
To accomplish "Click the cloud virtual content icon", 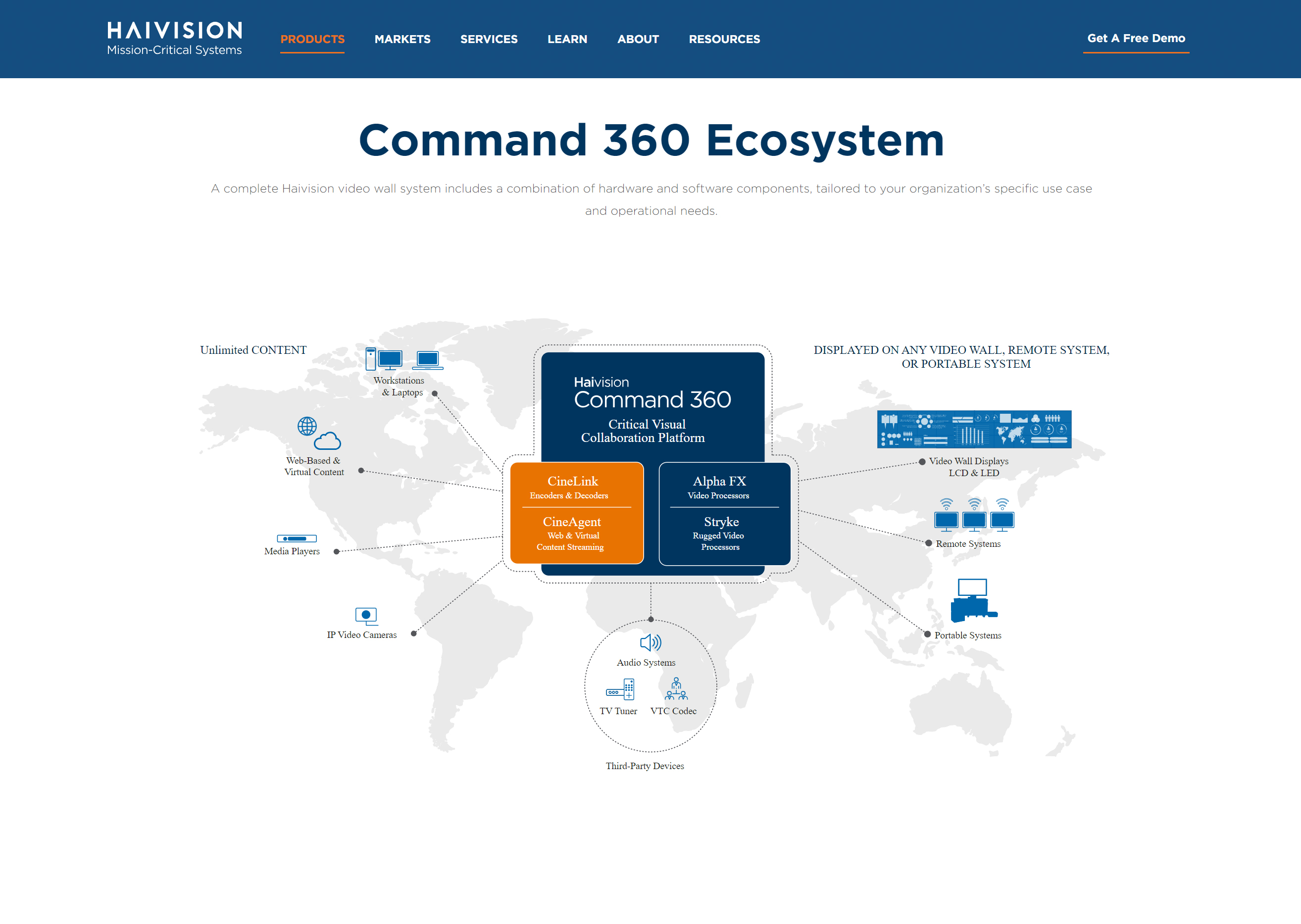I will (327, 441).
